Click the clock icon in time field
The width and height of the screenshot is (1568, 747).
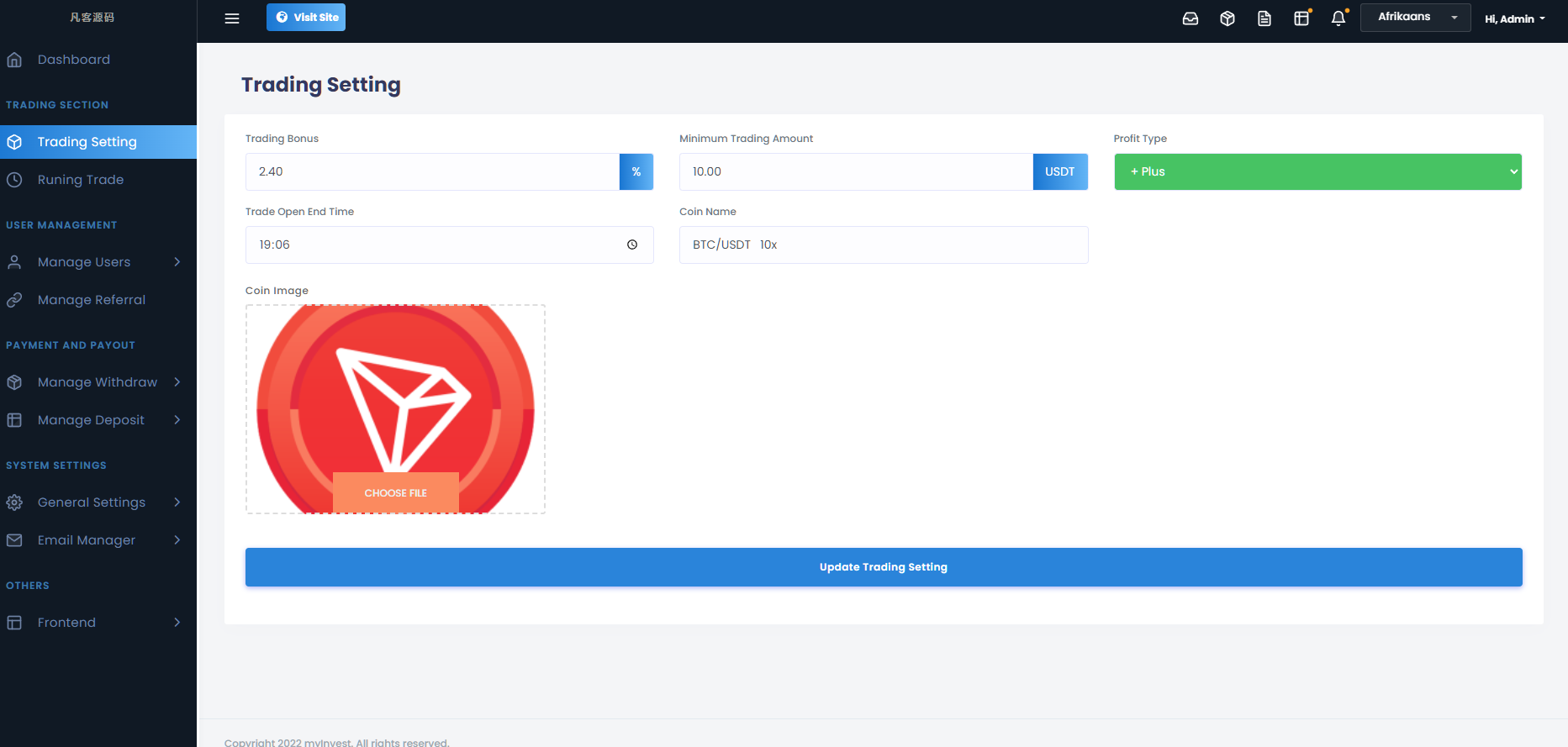point(632,245)
